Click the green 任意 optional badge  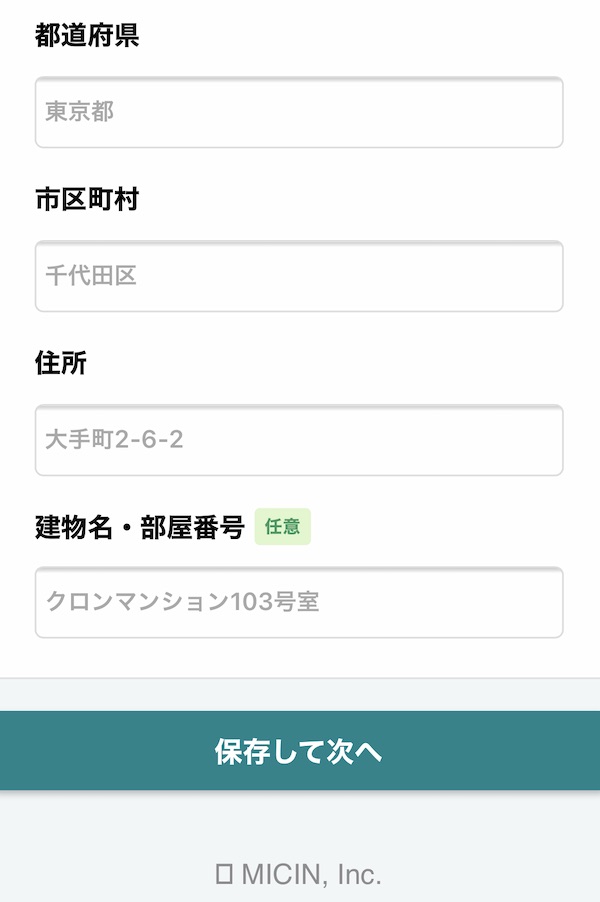(282, 526)
